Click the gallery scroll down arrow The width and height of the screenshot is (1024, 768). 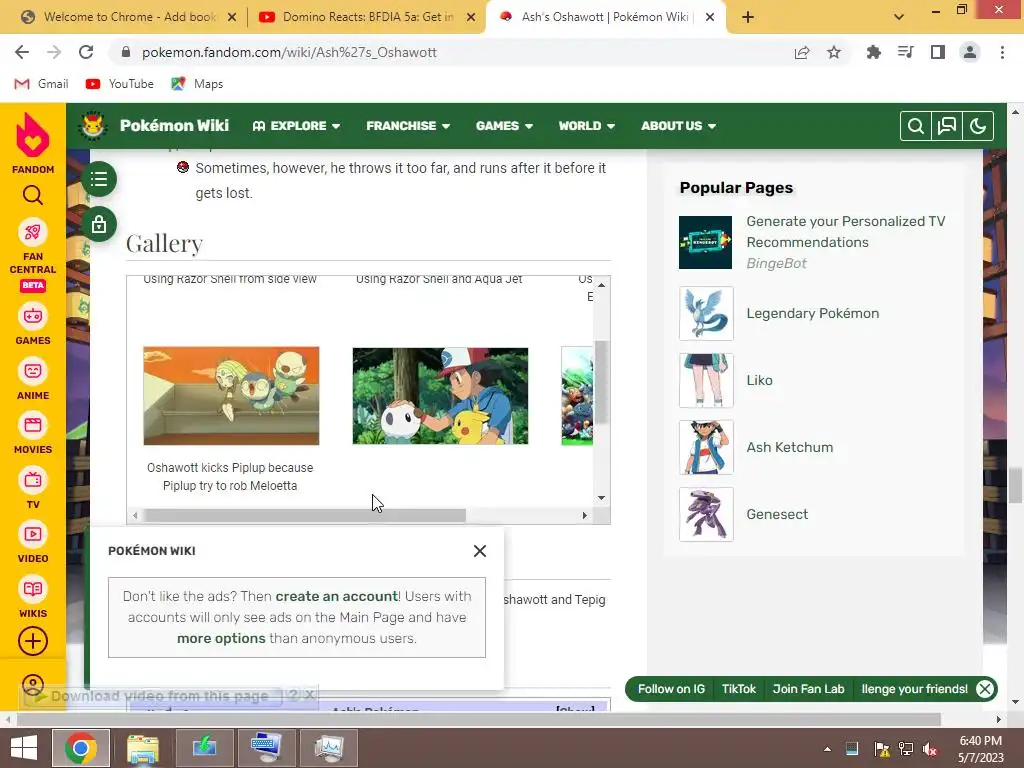pyautogui.click(x=601, y=498)
